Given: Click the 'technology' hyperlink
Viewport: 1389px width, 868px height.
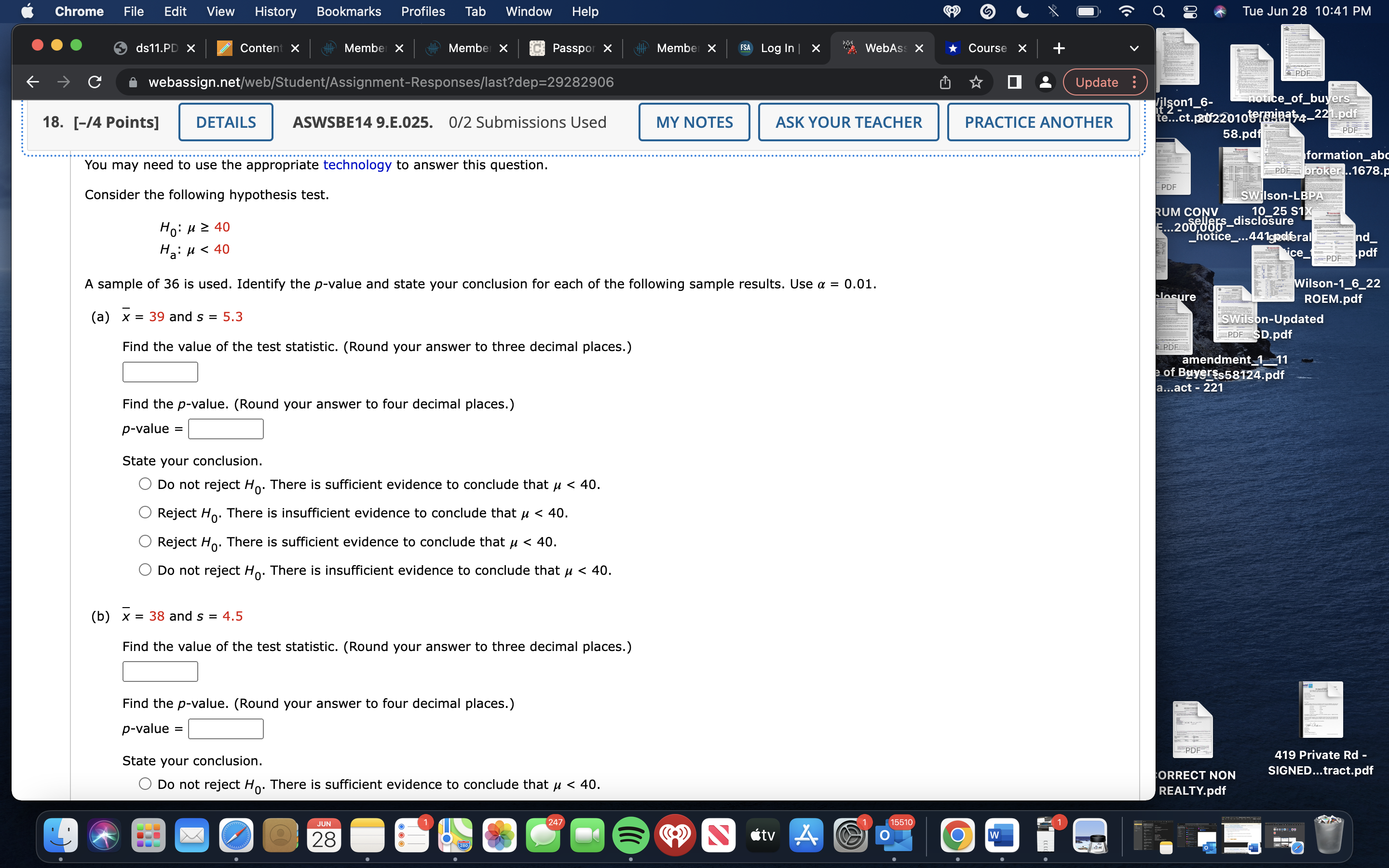Looking at the screenshot, I should pyautogui.click(x=357, y=165).
